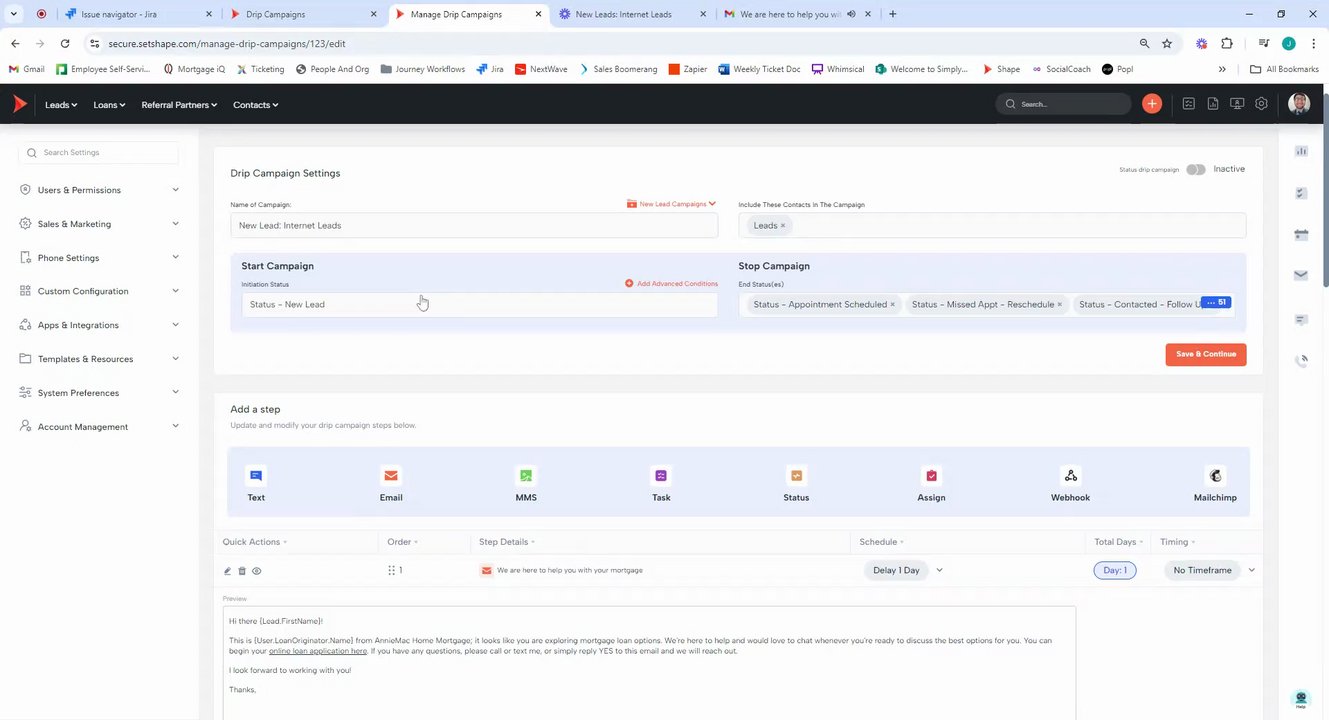This screenshot has height=720, width=1329.
Task: Open the phone call icon in right sidebar
Action: (1301, 360)
